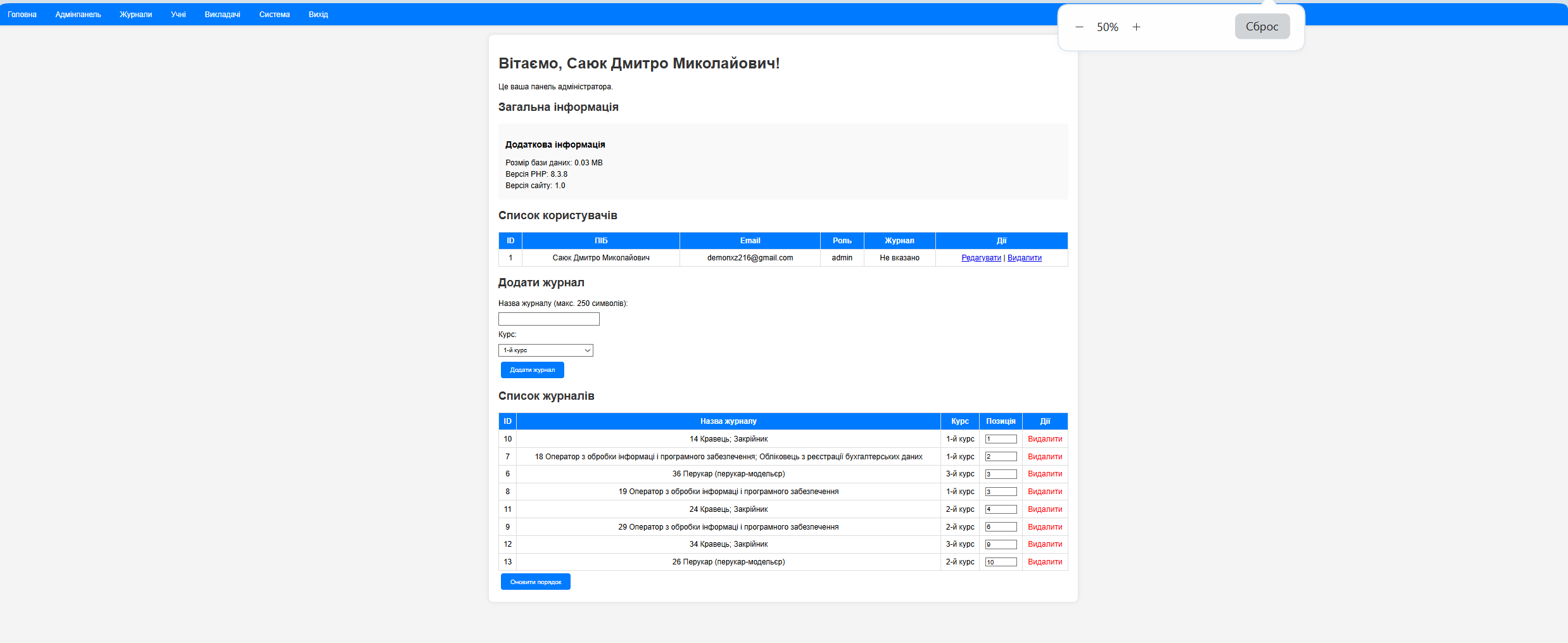
Task: Click the zoom out minus icon
Action: 1079,27
